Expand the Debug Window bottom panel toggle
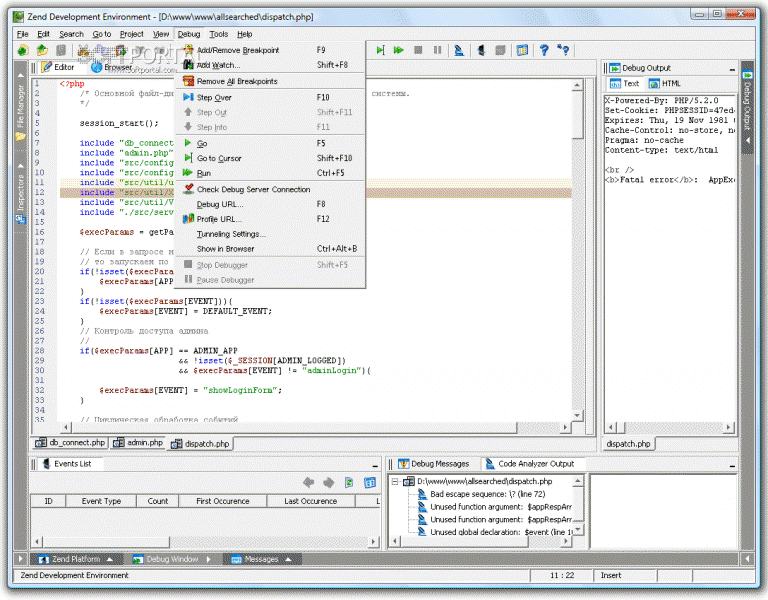768x600 pixels. click(209, 559)
